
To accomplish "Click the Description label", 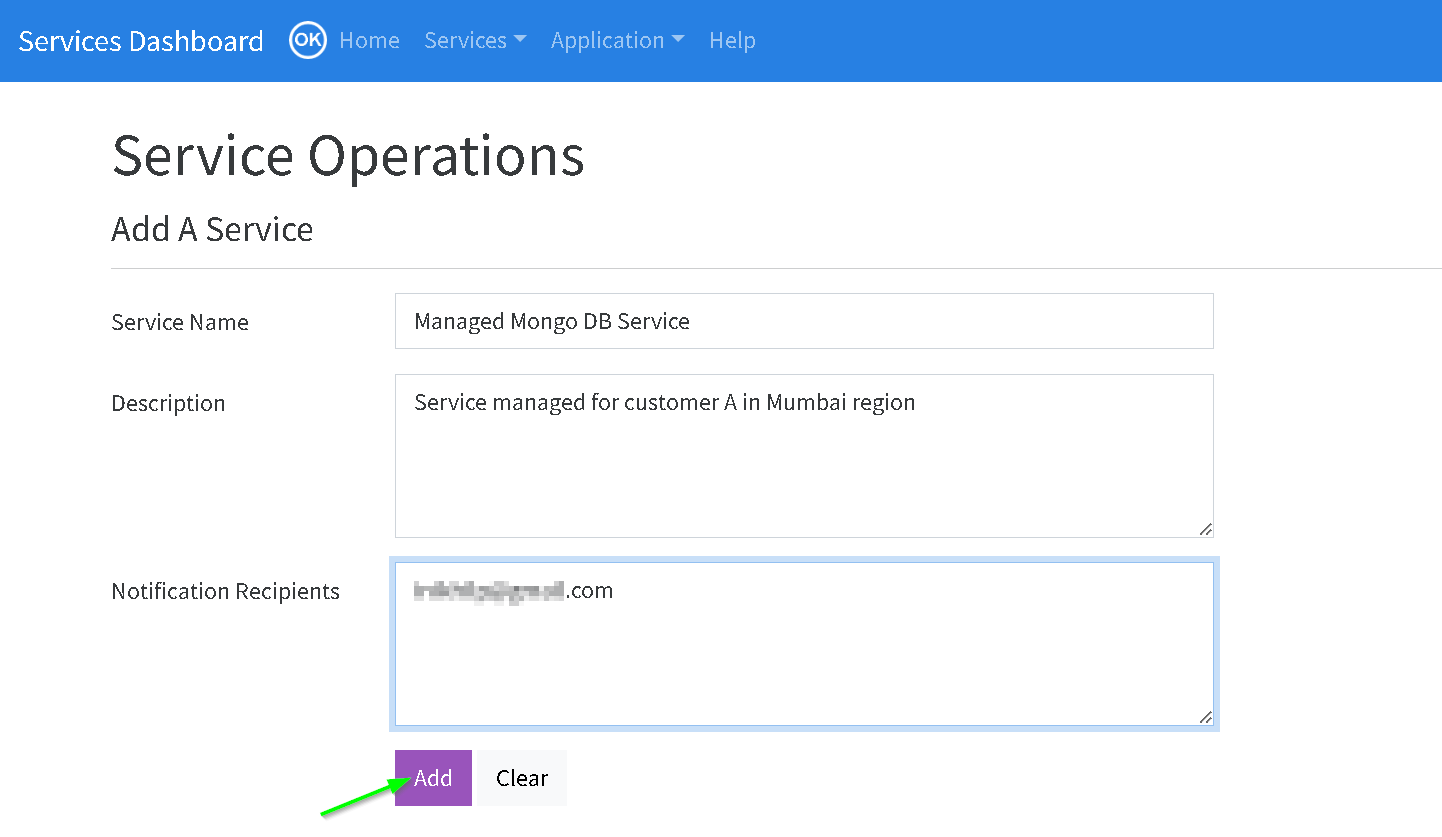I will [x=168, y=403].
